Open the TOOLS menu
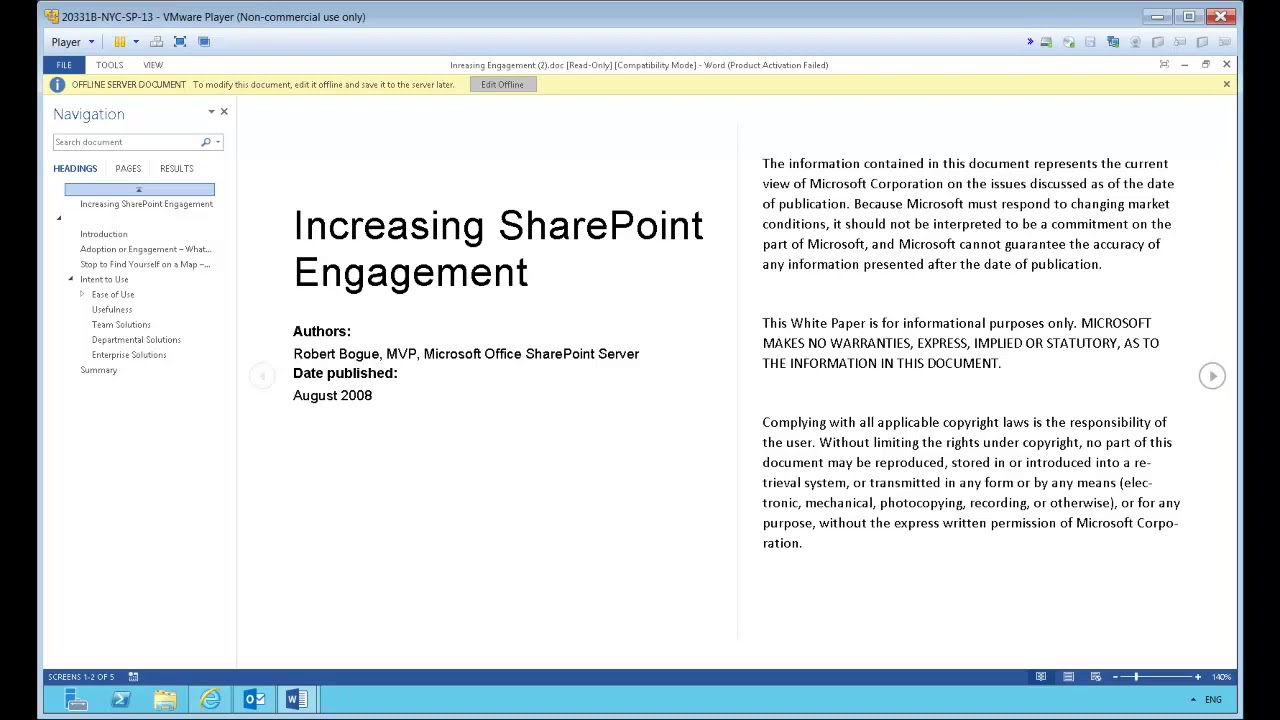1280x720 pixels. click(x=110, y=65)
